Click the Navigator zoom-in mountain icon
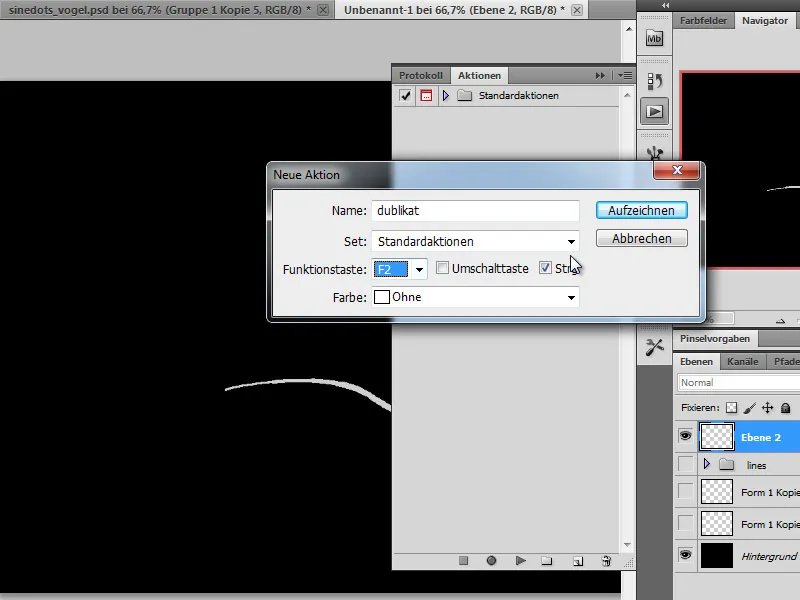The width and height of the screenshot is (800, 600). (x=780, y=320)
